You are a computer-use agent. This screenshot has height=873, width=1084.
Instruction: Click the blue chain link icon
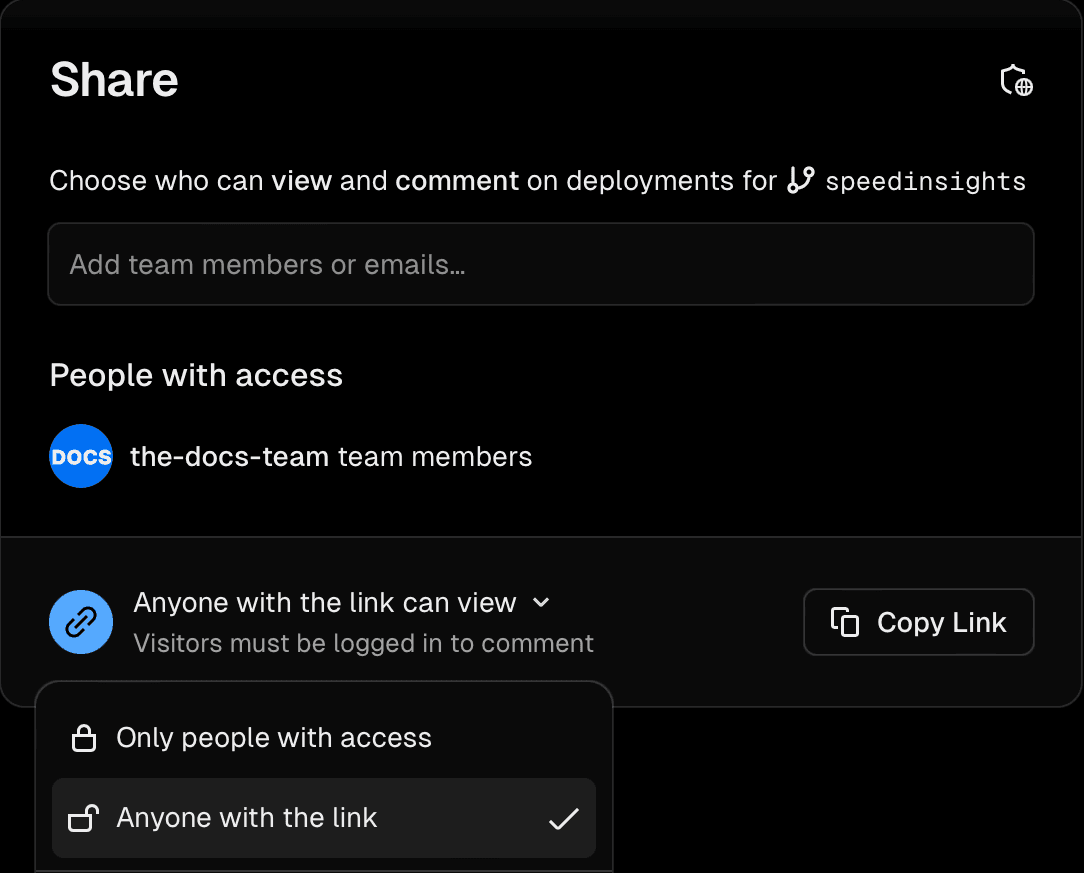click(x=81, y=622)
